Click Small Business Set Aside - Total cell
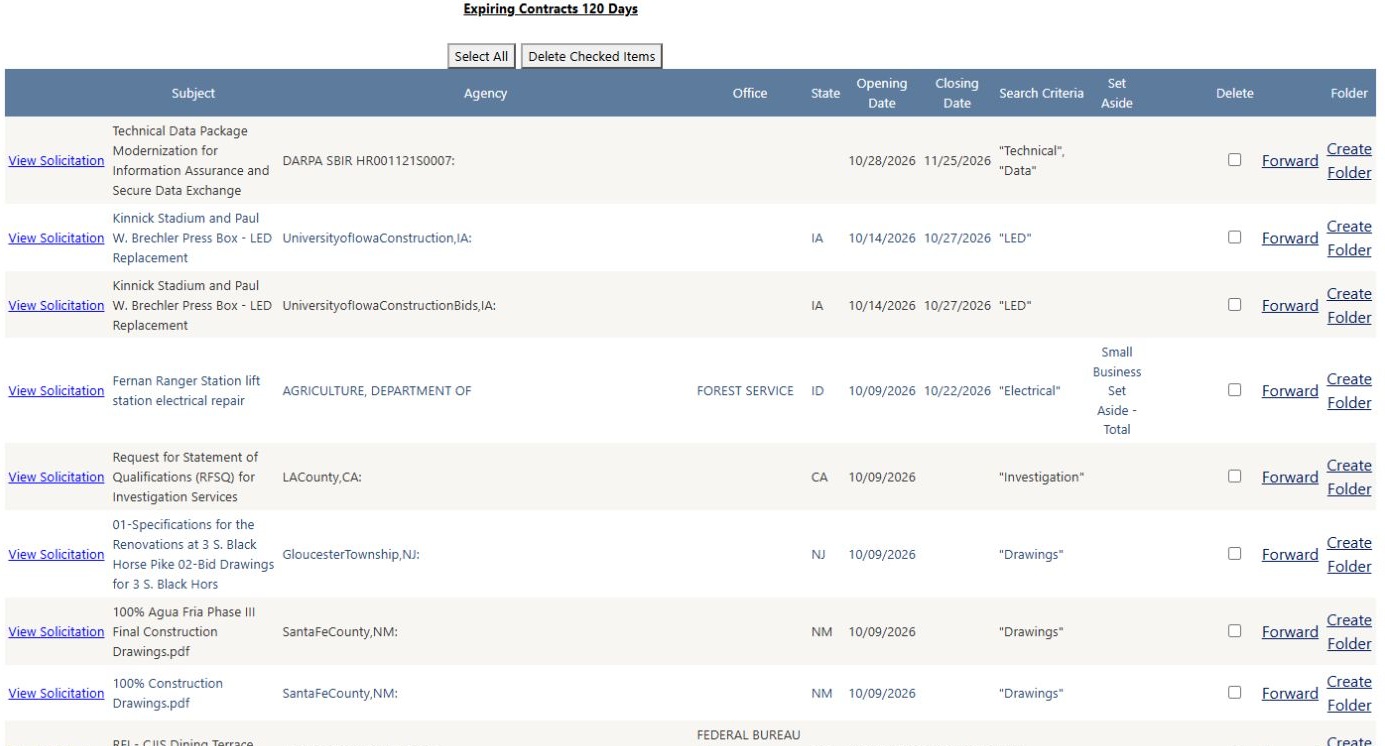Screen dimensions: 1385x746 [1117, 391]
